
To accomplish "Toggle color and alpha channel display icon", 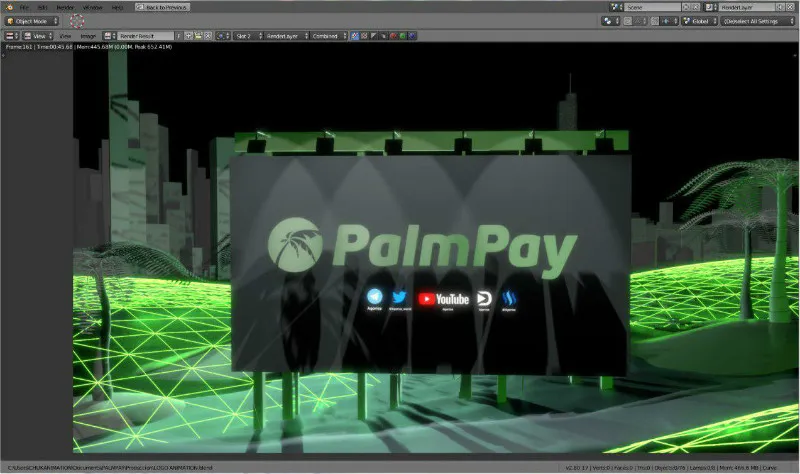I will 355,36.
